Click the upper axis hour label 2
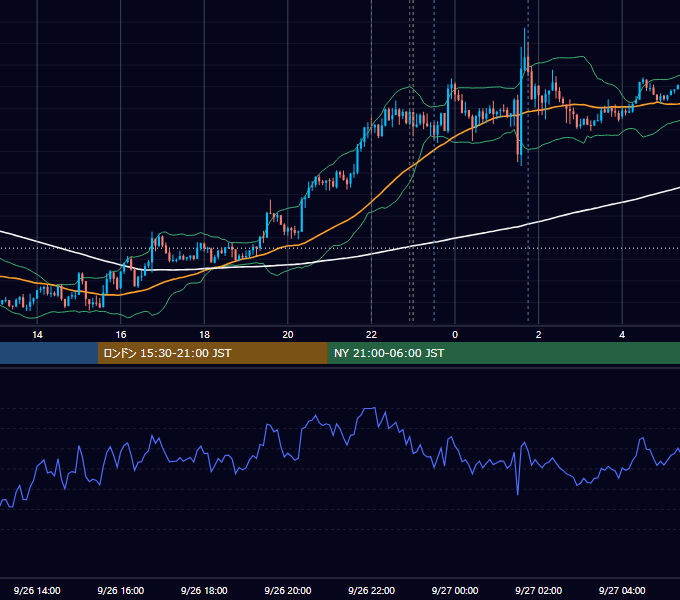 (539, 335)
